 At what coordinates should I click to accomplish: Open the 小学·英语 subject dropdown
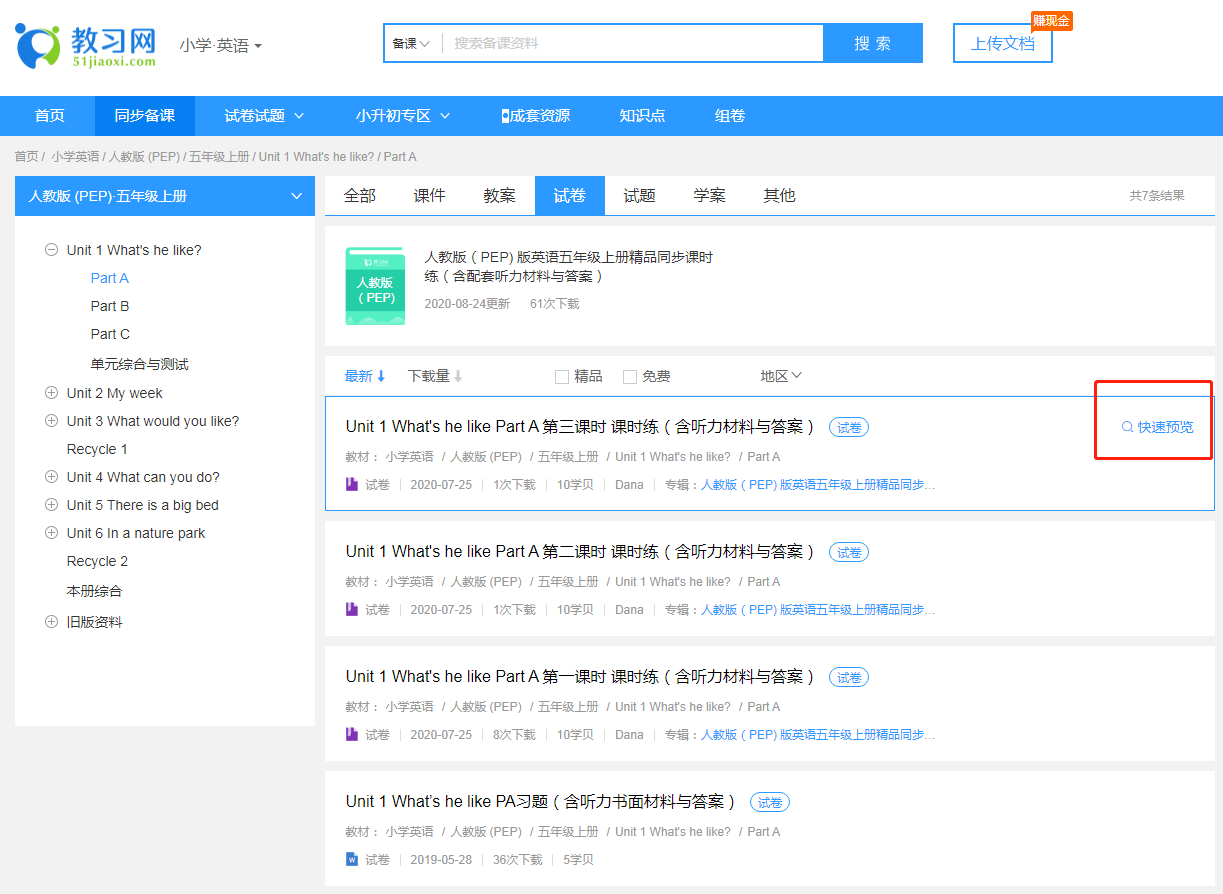click(221, 46)
